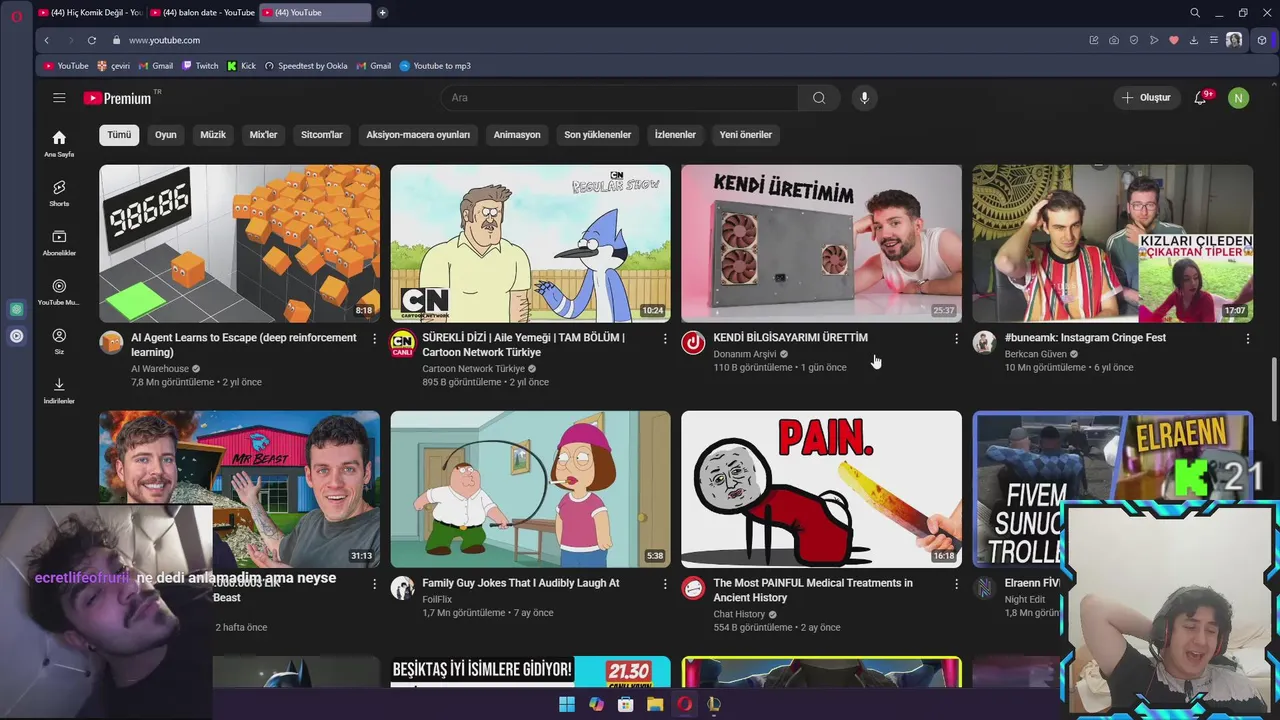Switch to balon date browser tab

coord(202,13)
